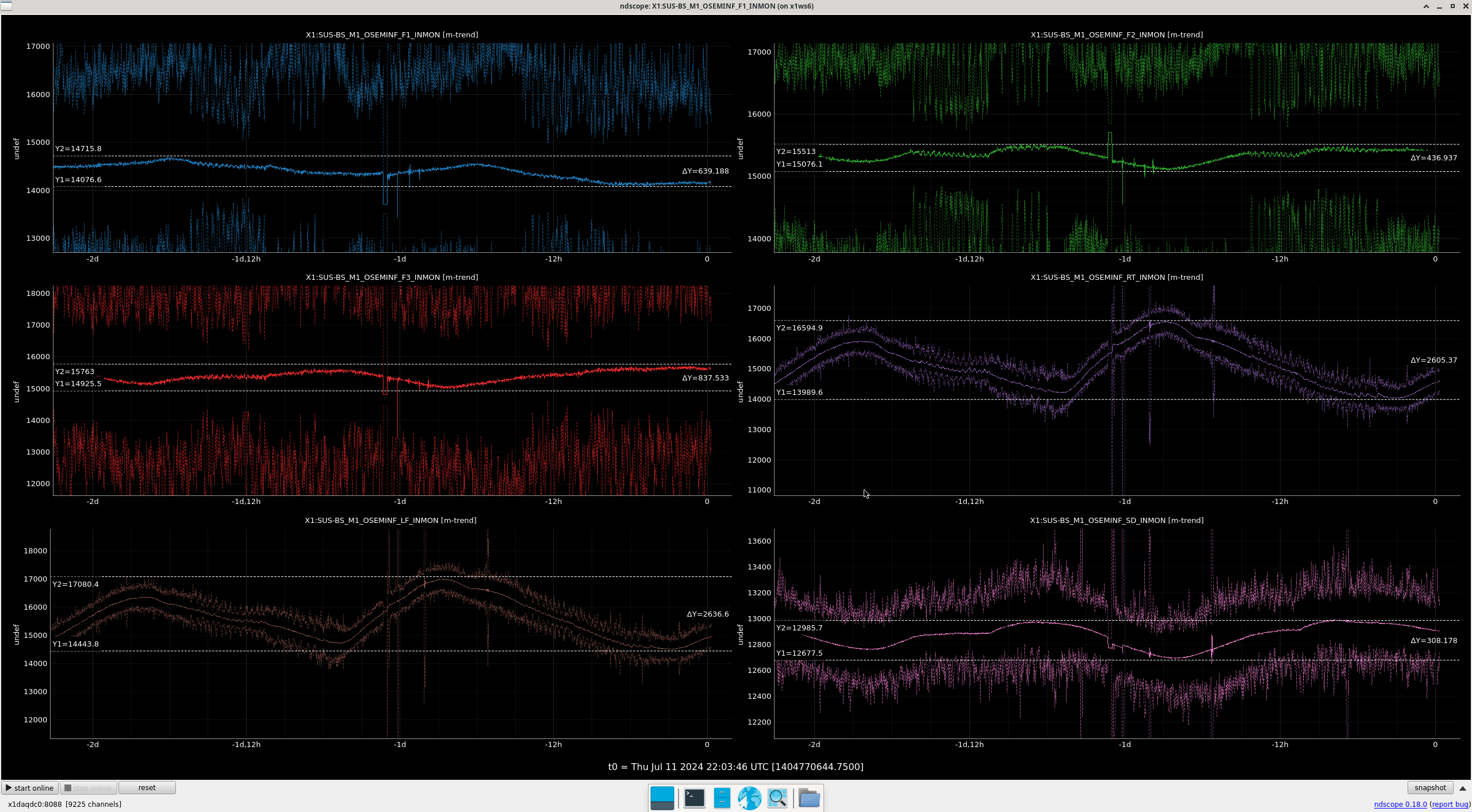This screenshot has width=1472, height=812.
Task: Click the -2d tick on RT plot axis
Action: click(x=814, y=501)
